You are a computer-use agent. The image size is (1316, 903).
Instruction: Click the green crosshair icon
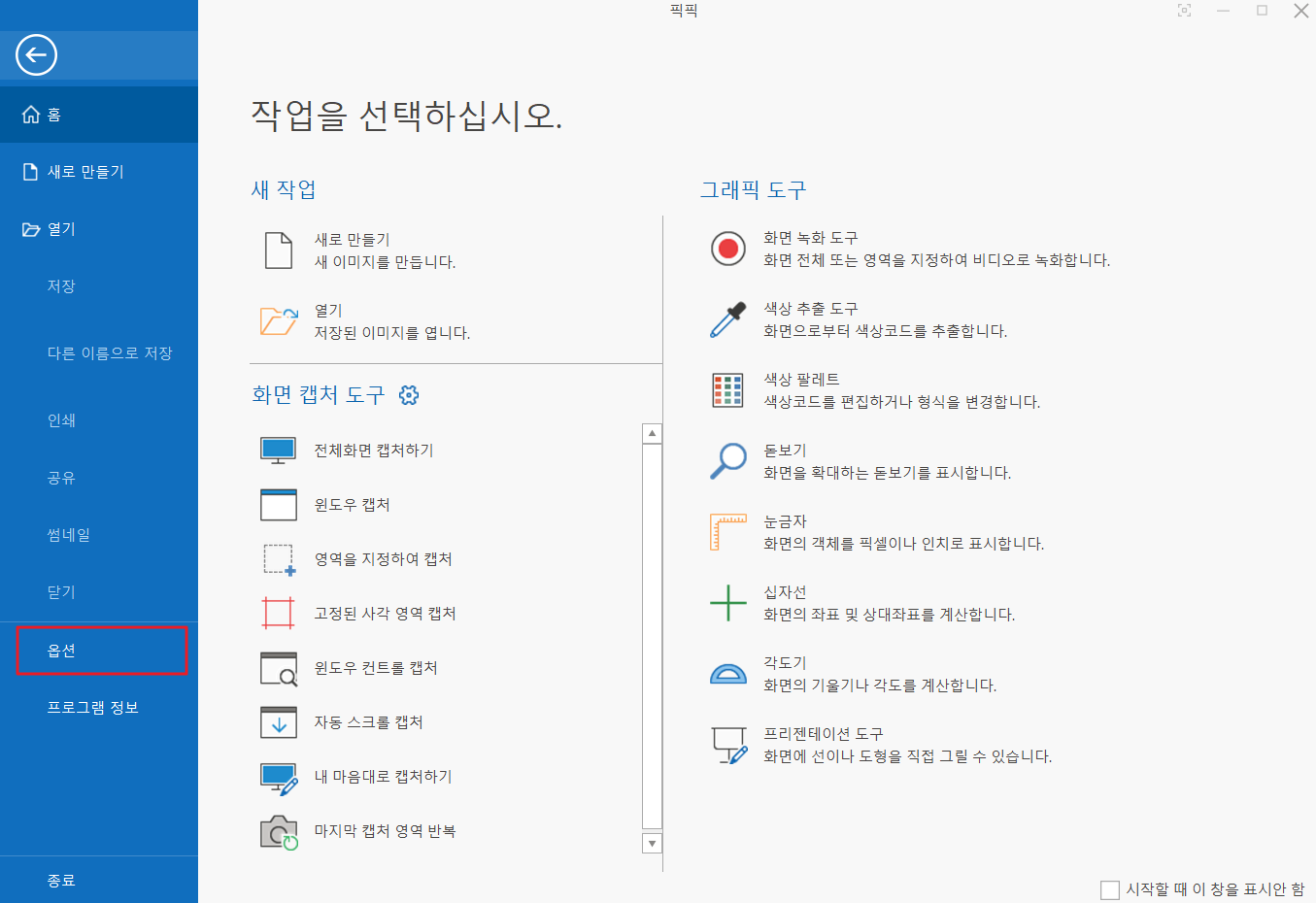[728, 603]
